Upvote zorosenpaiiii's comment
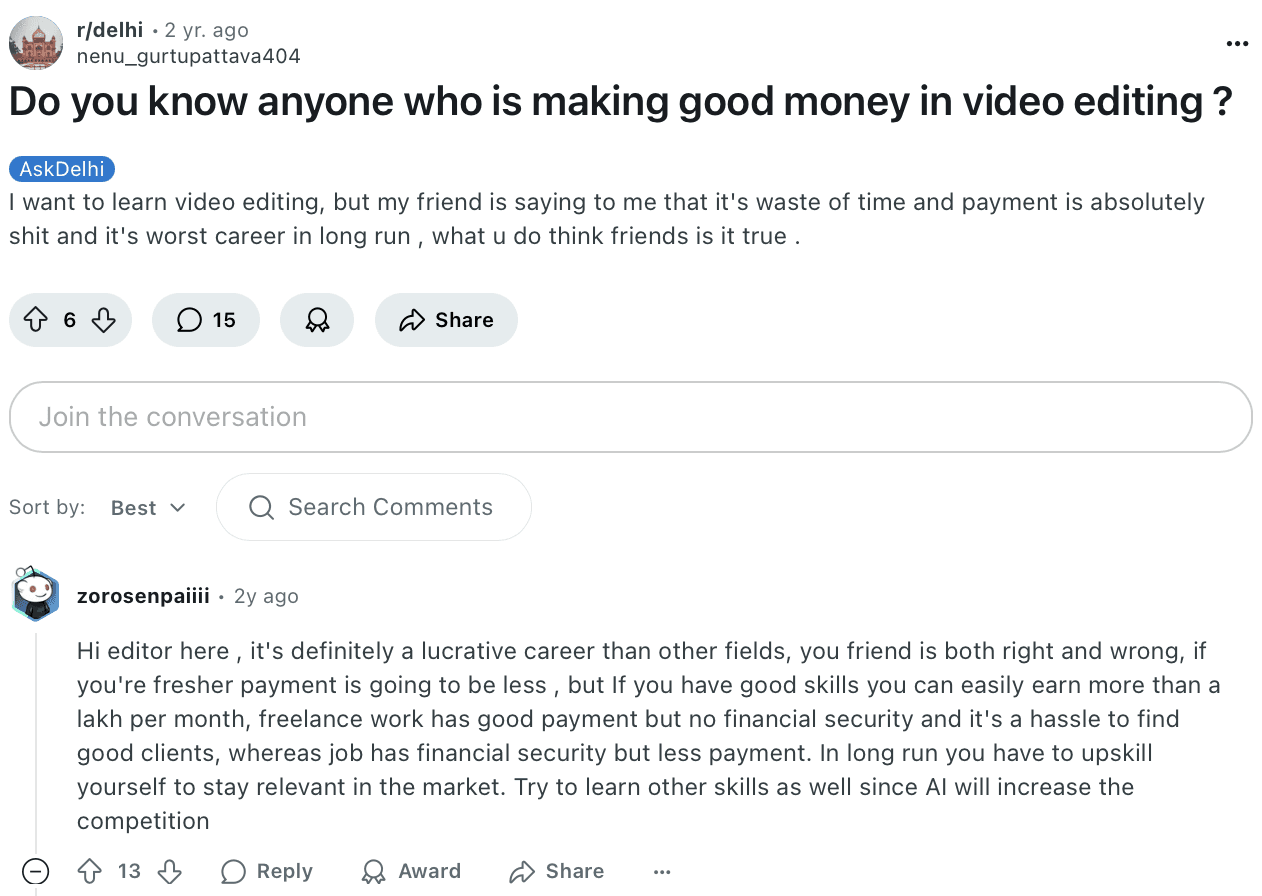1262x896 pixels. [x=90, y=871]
